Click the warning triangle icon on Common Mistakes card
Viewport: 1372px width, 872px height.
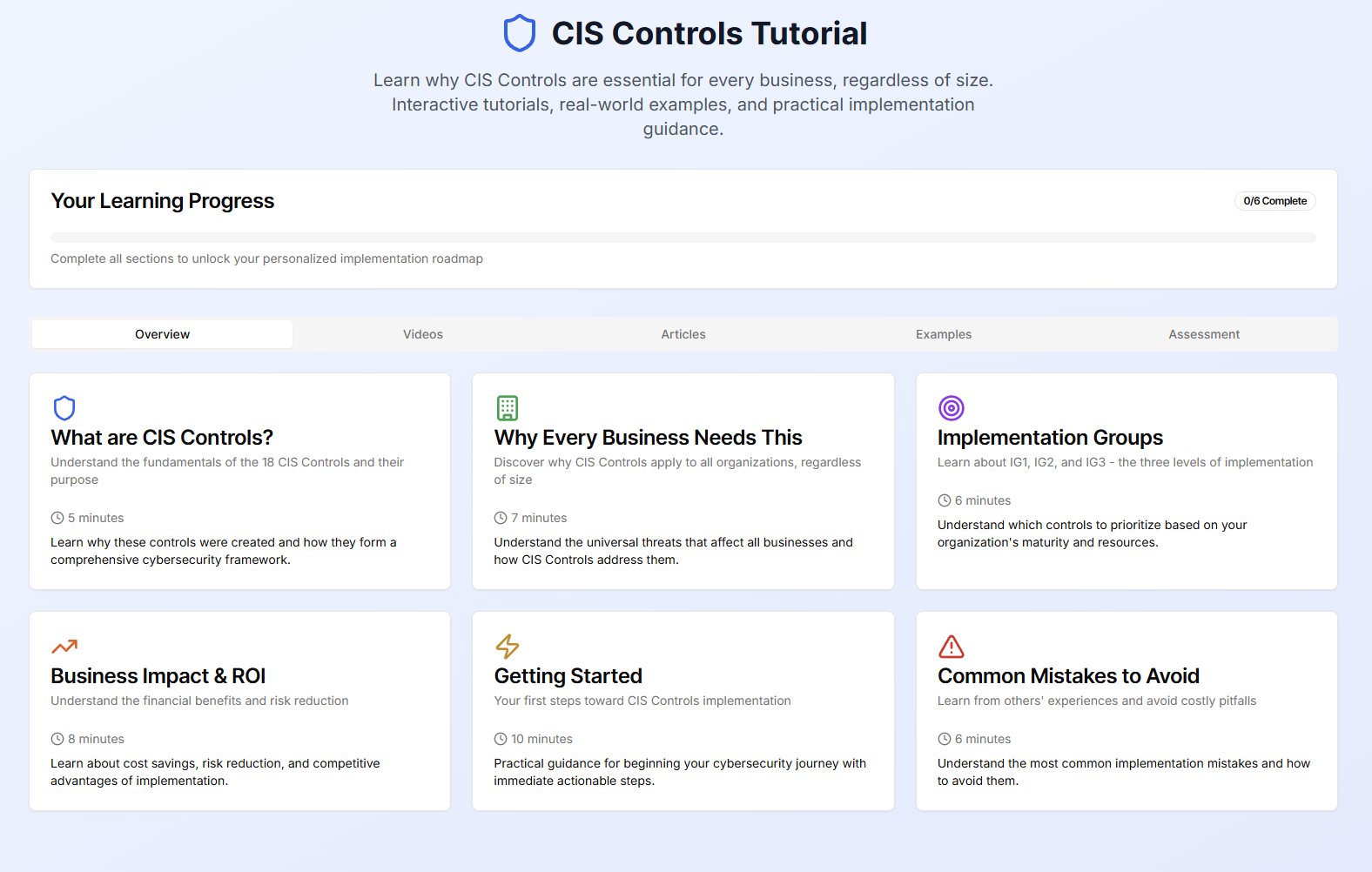click(952, 647)
